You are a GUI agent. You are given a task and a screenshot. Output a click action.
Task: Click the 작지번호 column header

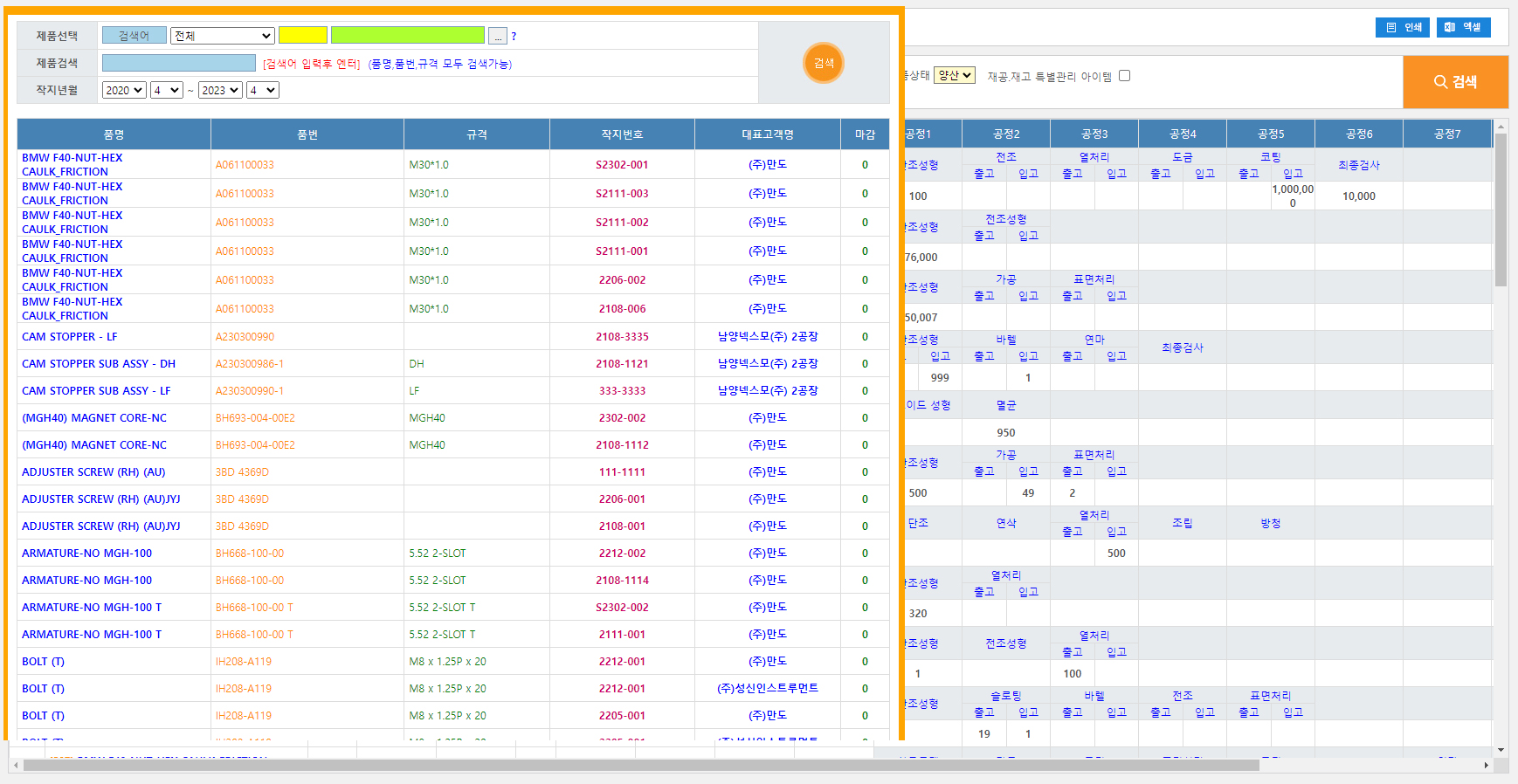[x=622, y=134]
